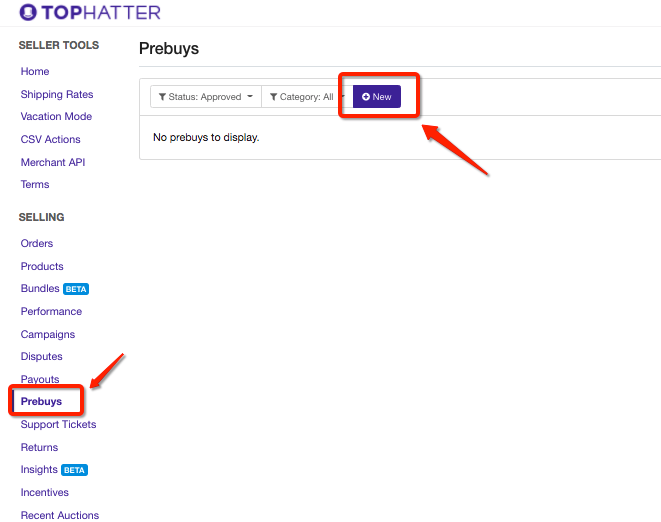
Task: Click the New prebuy button
Action: (x=376, y=97)
